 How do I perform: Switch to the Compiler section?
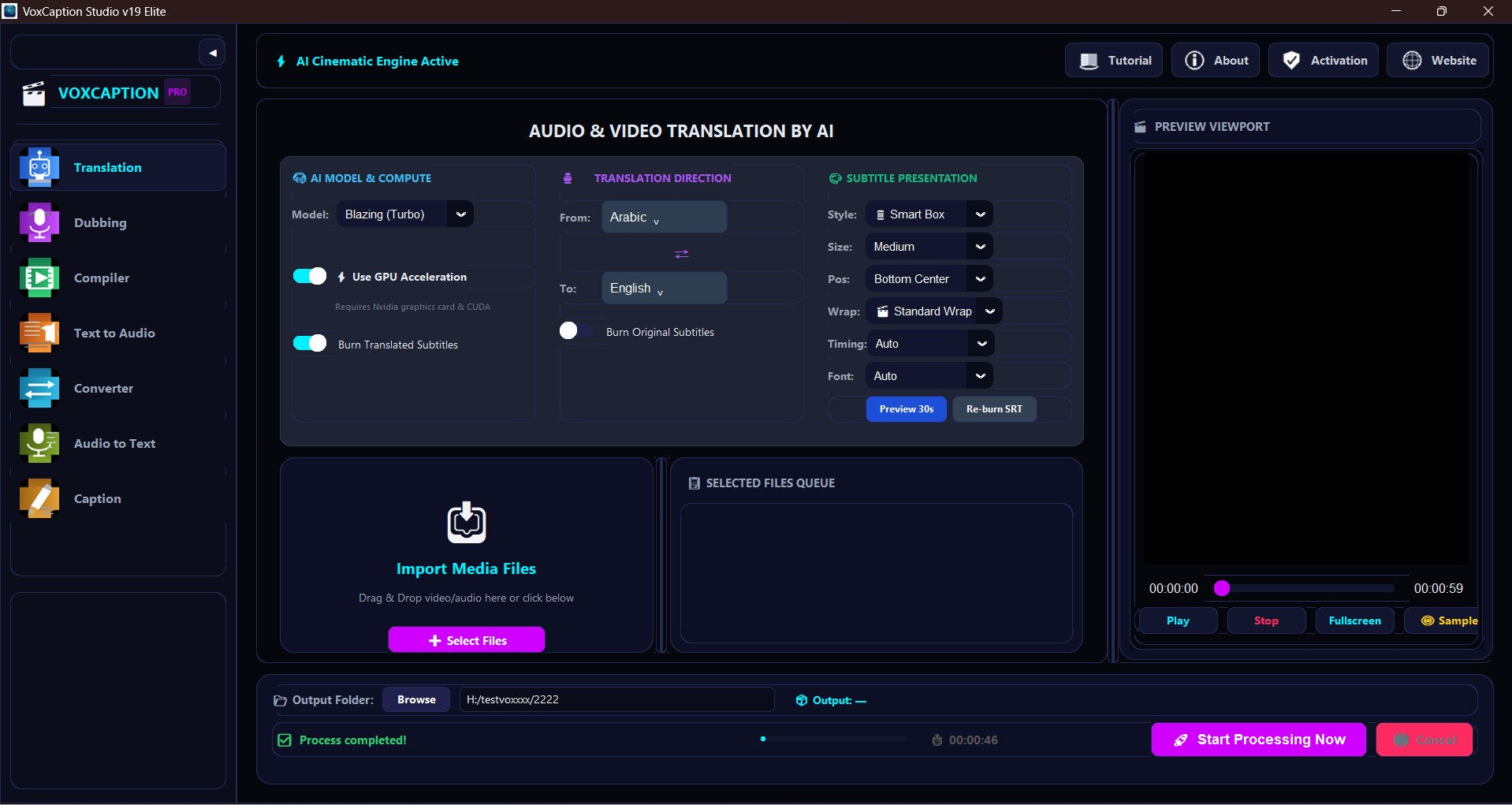118,278
